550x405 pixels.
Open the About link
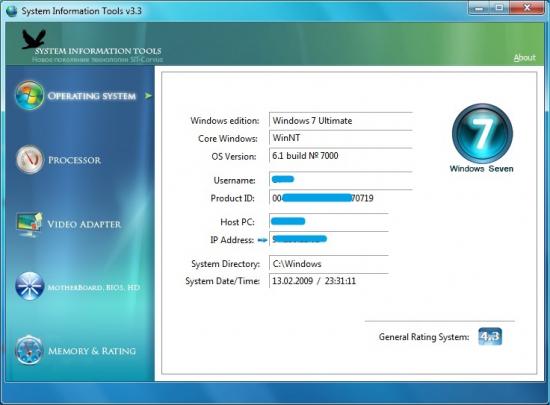(525, 58)
